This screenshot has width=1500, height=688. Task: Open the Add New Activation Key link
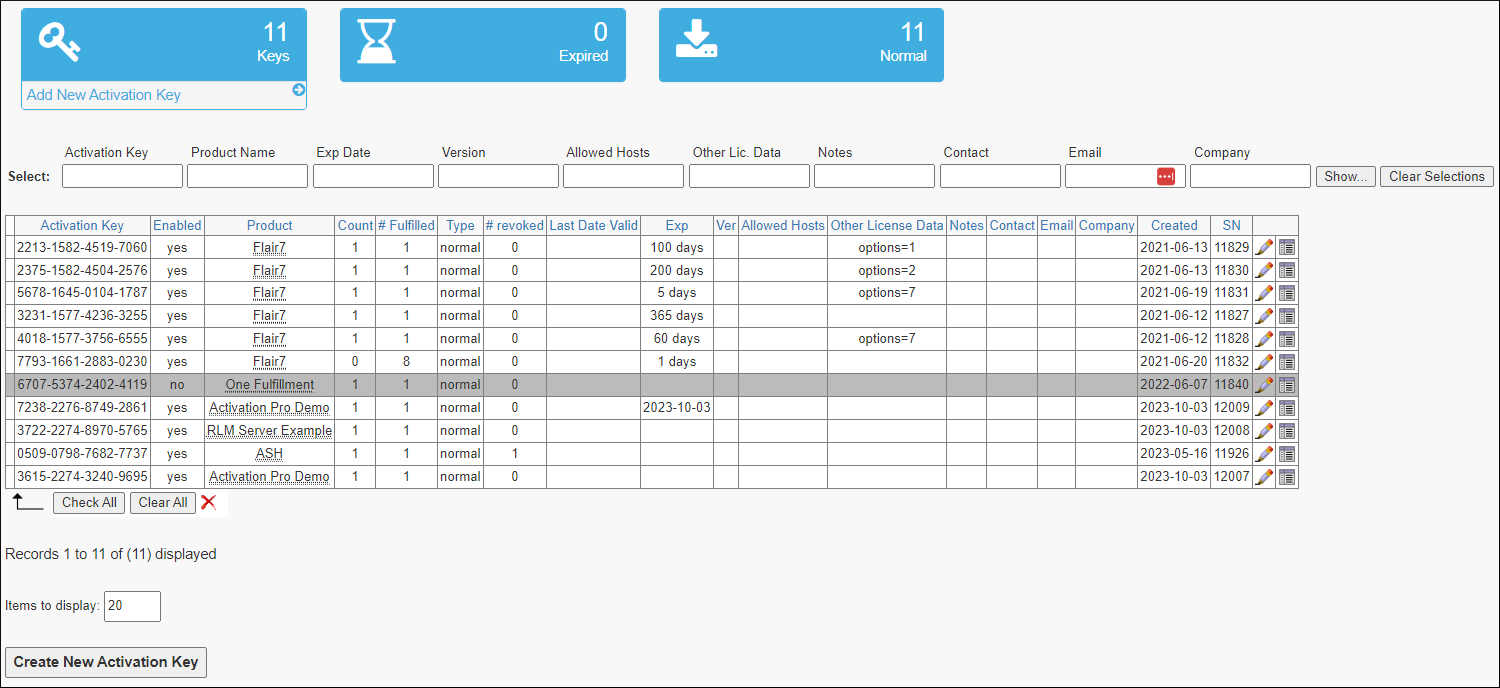pos(104,95)
